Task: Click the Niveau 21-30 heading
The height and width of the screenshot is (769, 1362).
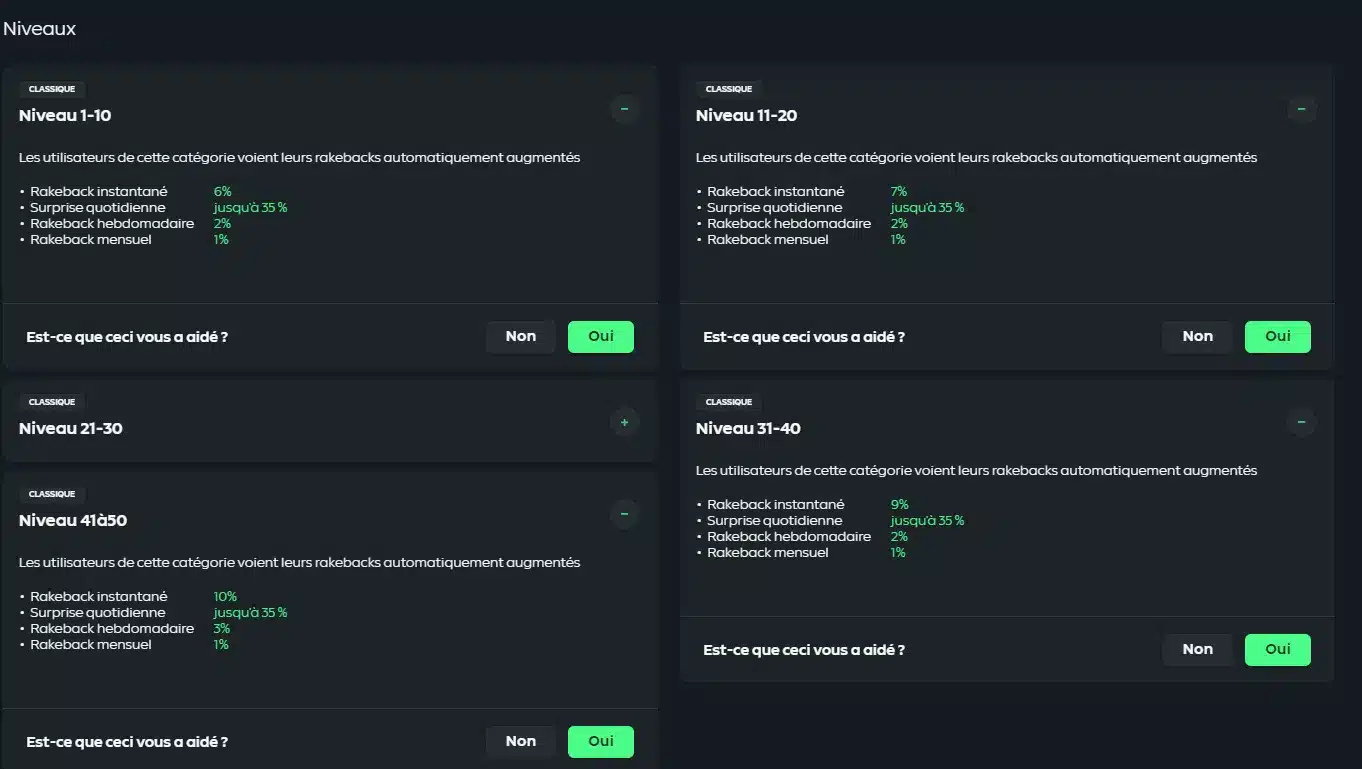Action: (x=71, y=429)
